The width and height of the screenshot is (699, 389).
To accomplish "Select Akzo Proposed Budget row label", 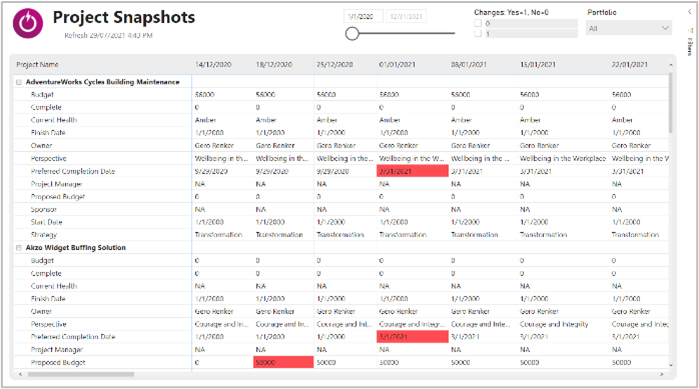I will (x=58, y=362).
